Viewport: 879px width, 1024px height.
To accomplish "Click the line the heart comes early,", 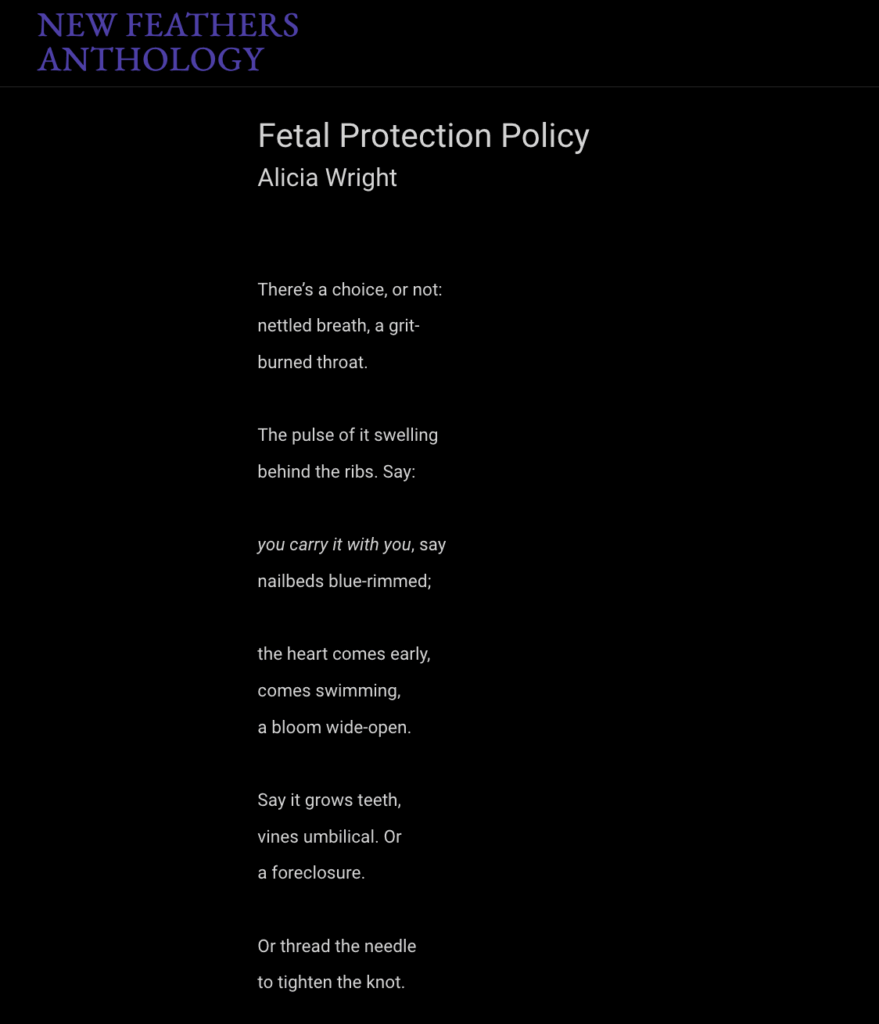I will point(344,654).
